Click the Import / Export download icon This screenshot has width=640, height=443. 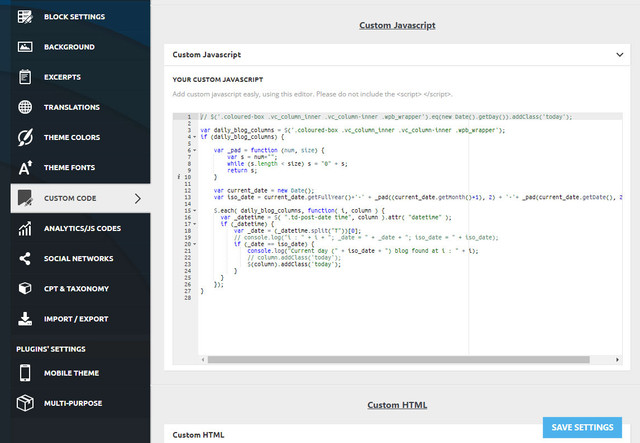pyautogui.click(x=25, y=318)
